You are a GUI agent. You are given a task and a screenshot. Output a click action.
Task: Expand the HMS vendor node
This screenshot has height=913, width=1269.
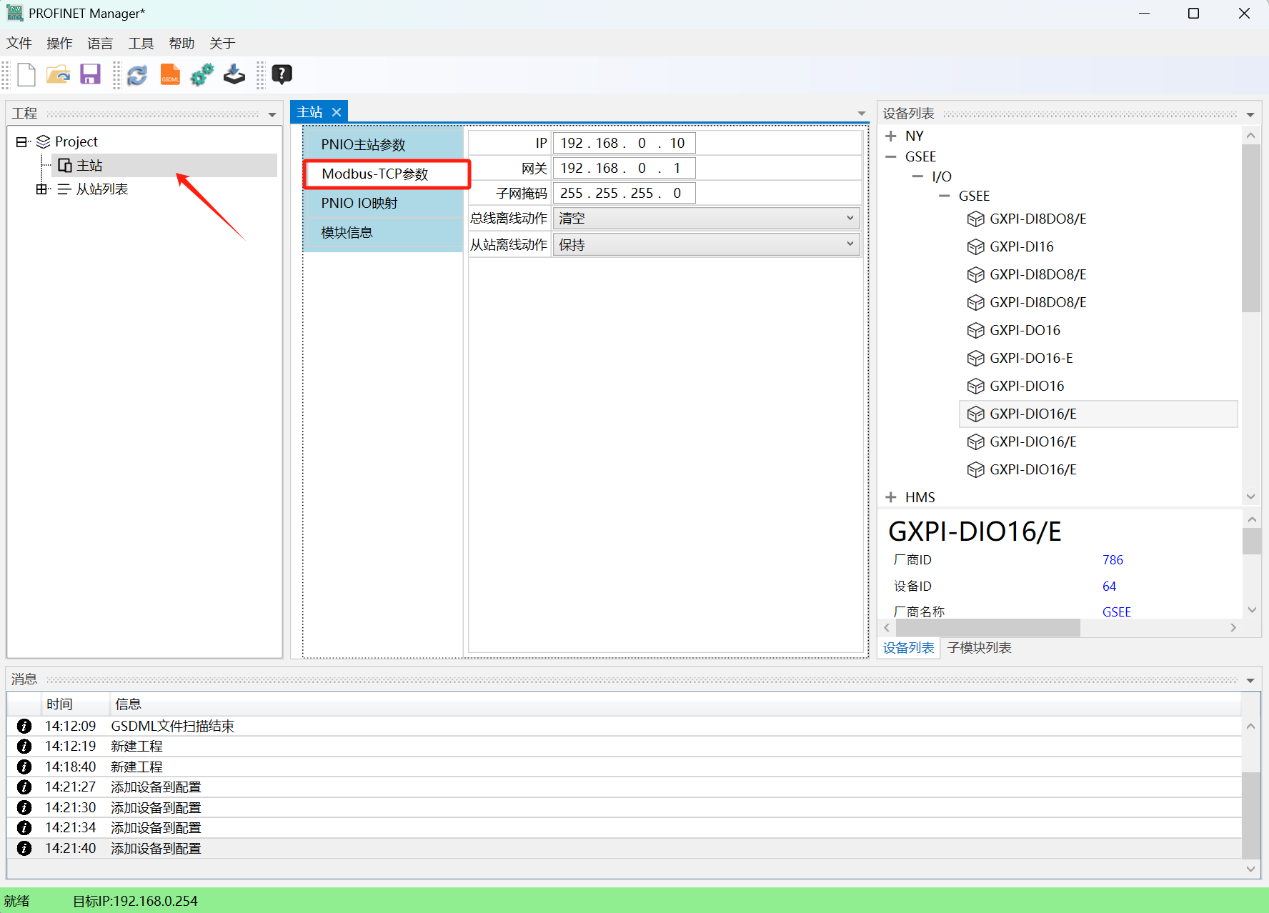891,497
